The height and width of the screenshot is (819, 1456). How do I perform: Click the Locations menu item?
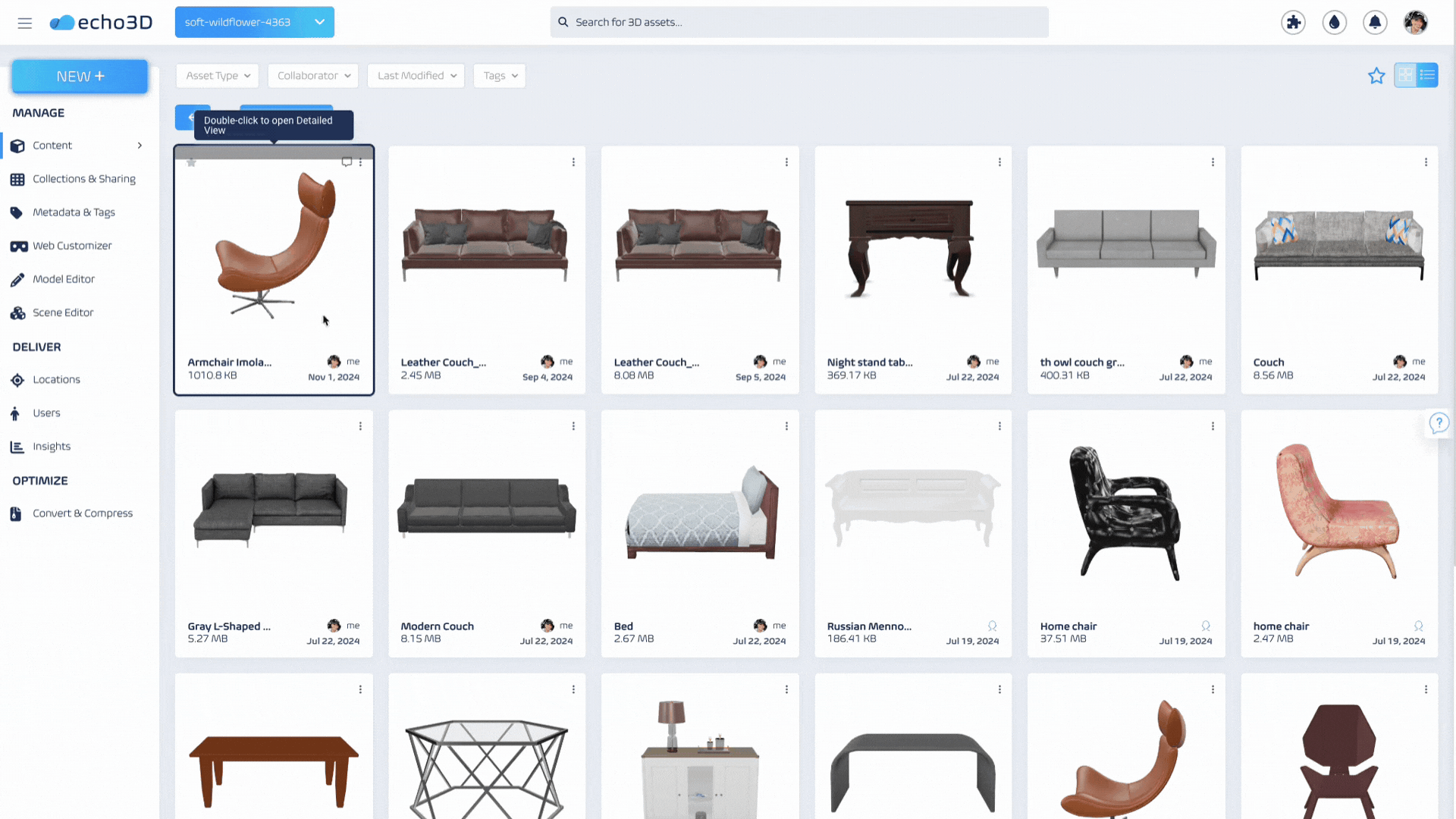pos(56,378)
